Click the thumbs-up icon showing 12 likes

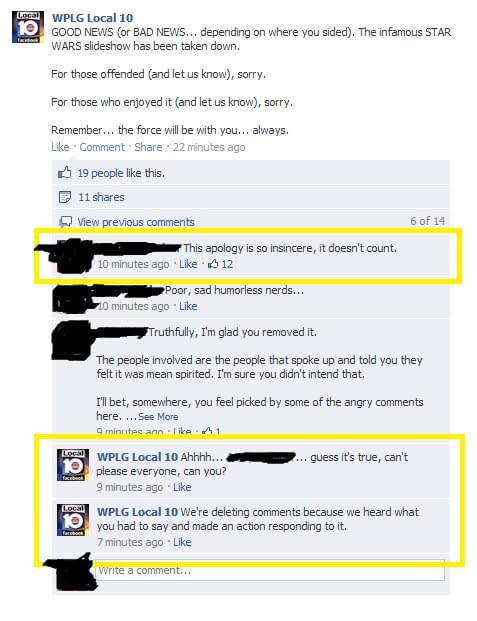click(213, 264)
